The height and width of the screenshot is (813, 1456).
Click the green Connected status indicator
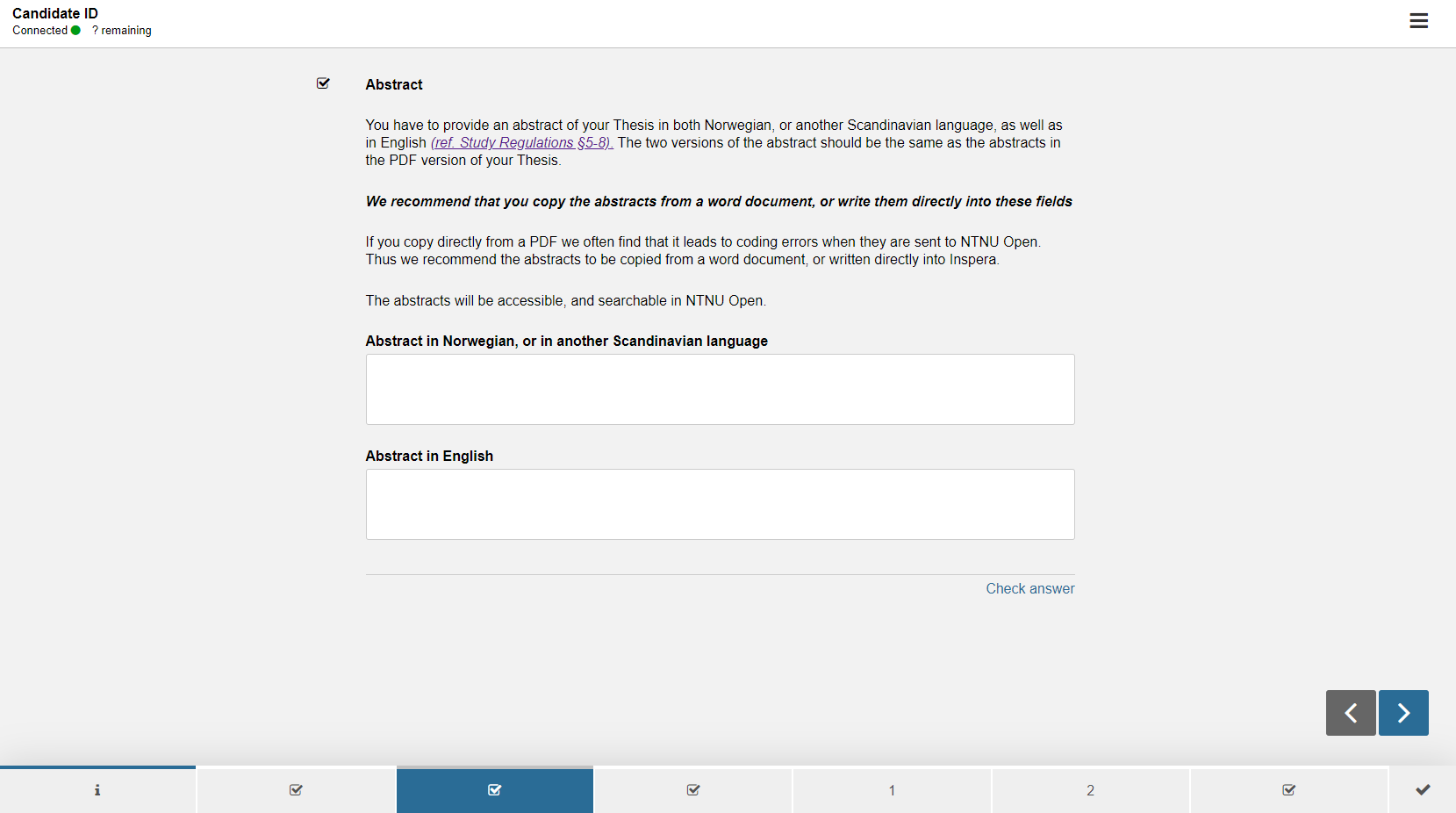75,30
